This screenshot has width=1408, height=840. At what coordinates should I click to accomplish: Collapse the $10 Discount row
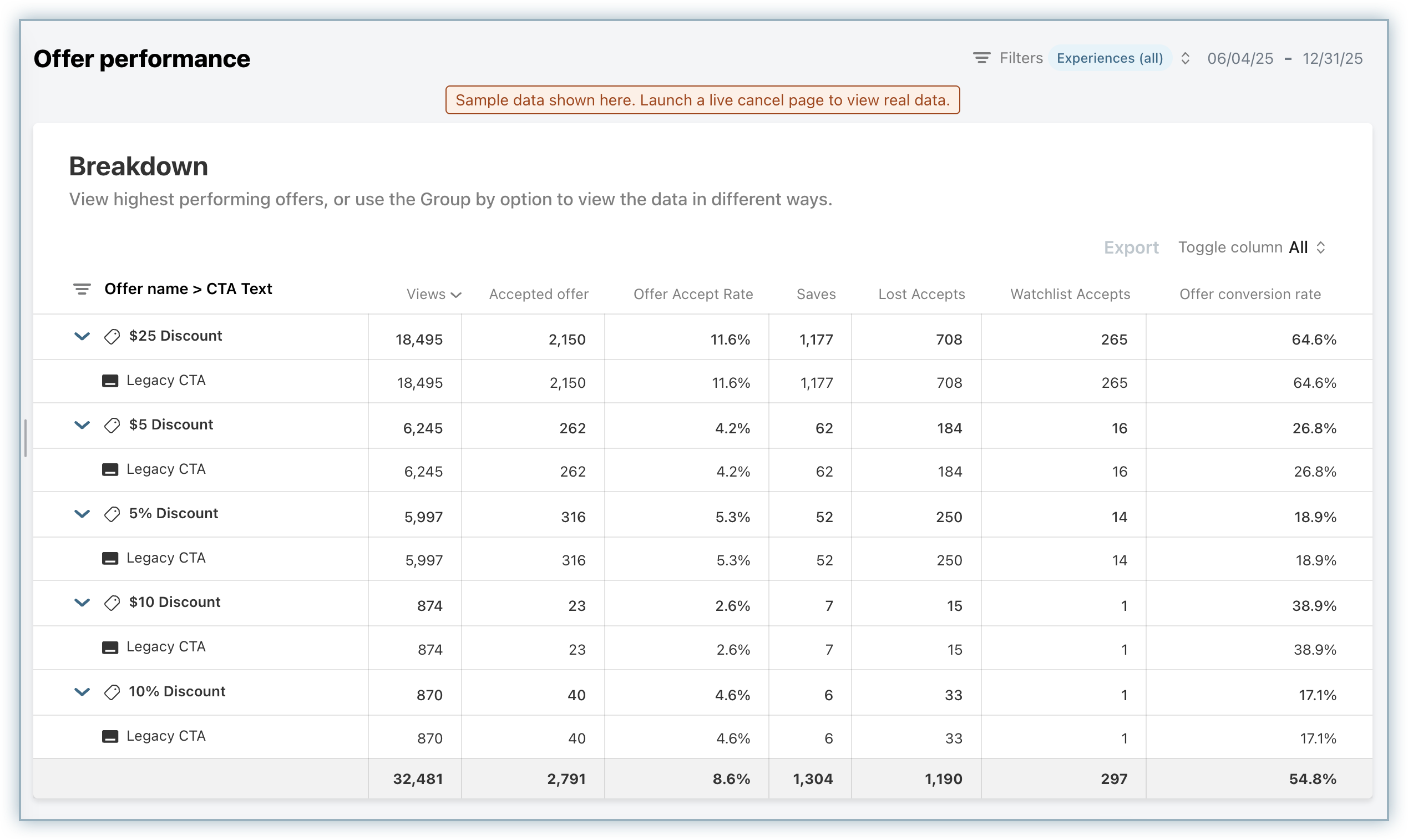pyautogui.click(x=82, y=603)
